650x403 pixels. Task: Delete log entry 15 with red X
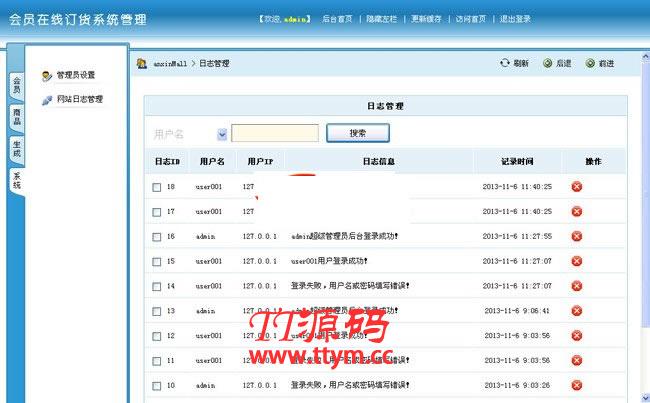tap(577, 261)
